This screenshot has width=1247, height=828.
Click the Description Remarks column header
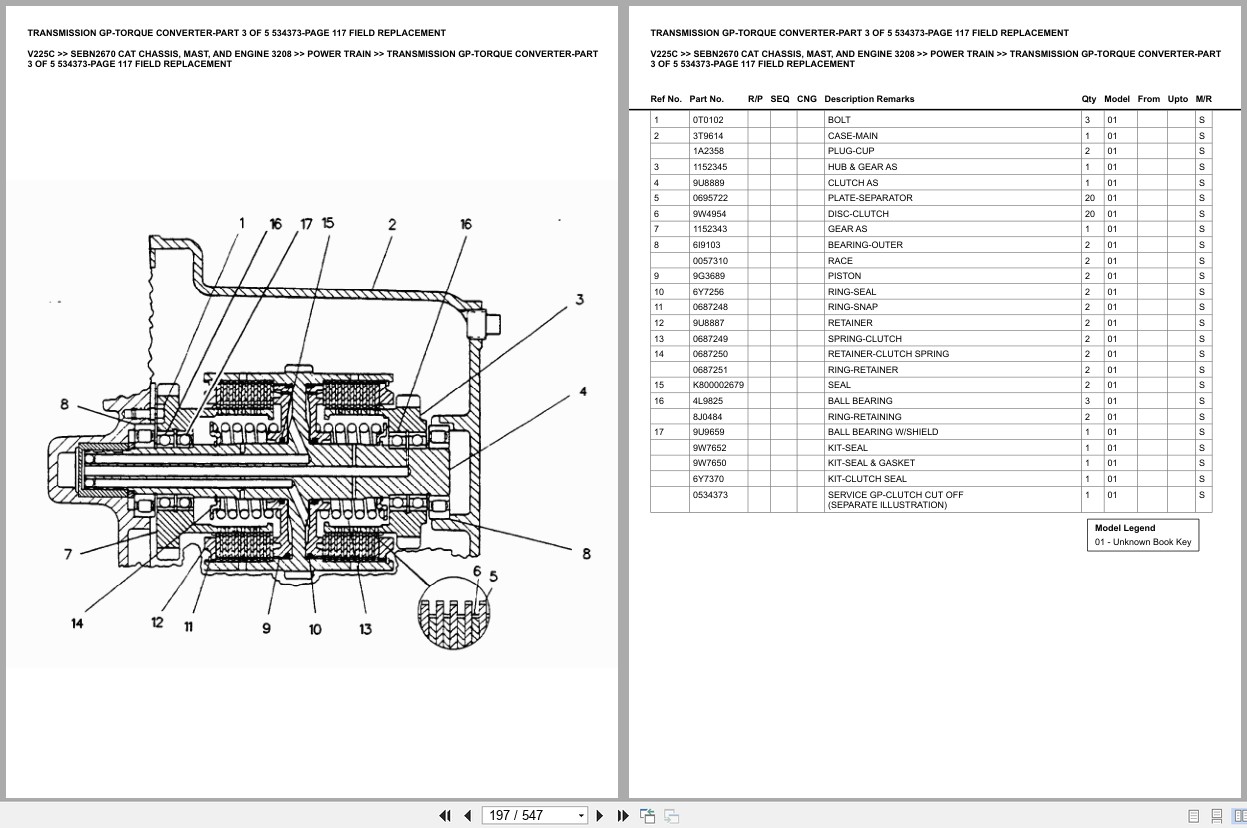[869, 99]
